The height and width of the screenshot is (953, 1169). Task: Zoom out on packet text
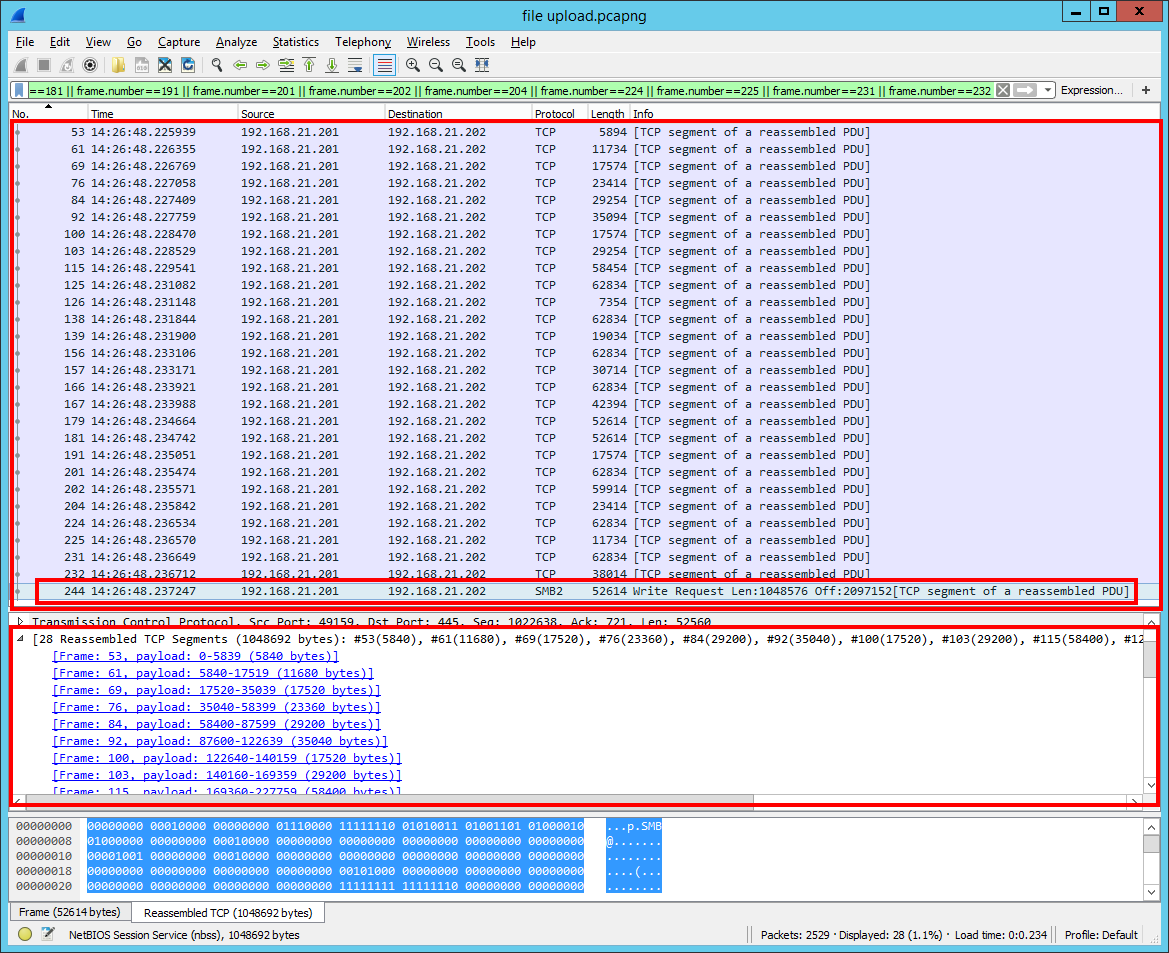point(435,66)
